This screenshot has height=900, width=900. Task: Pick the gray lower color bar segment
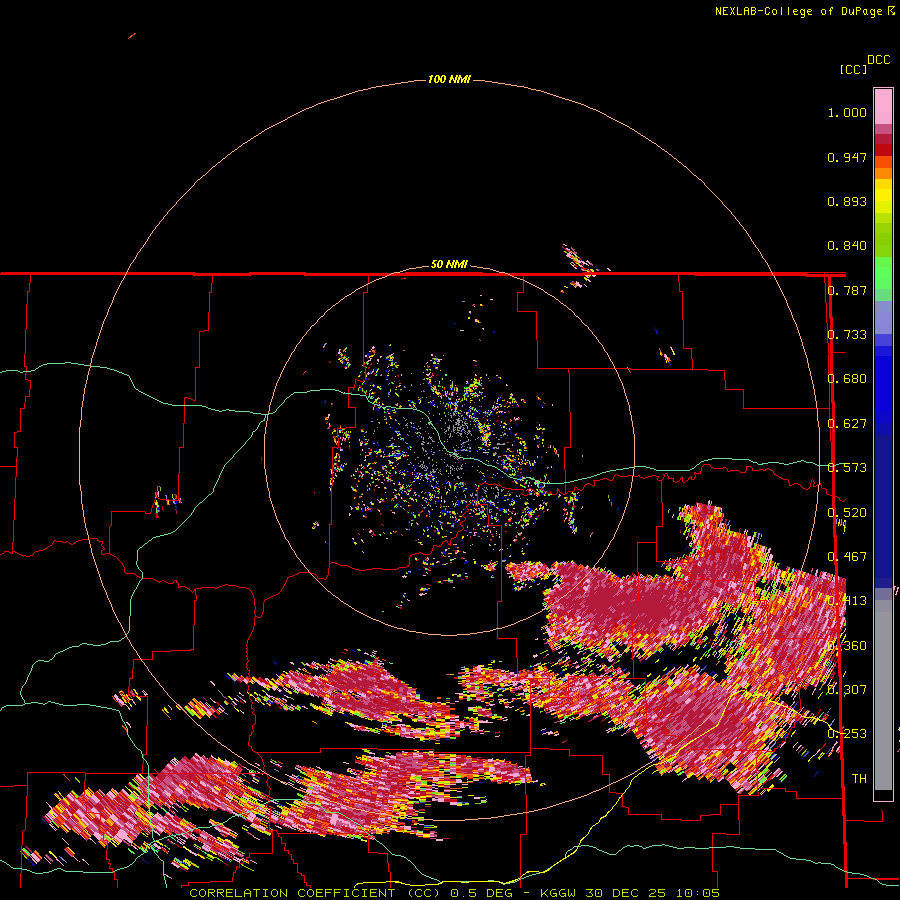coord(883,695)
